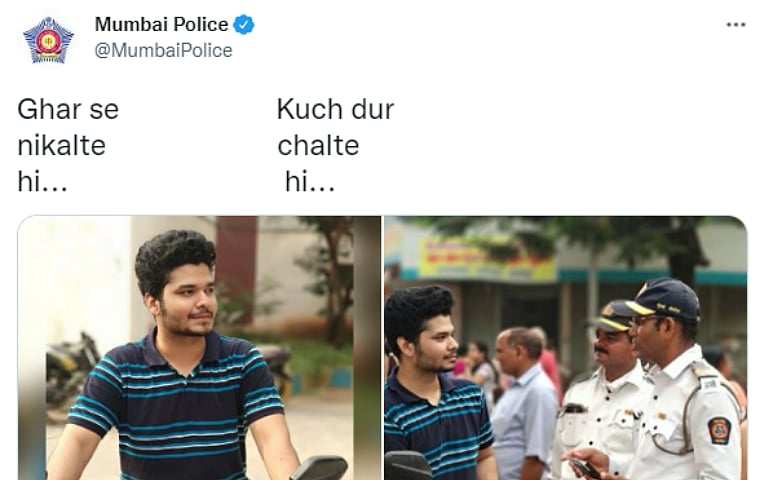This screenshot has height=480, width=760.
Task: Click the officer's orange shoulder badge emblem
Action: pyautogui.click(x=719, y=430)
